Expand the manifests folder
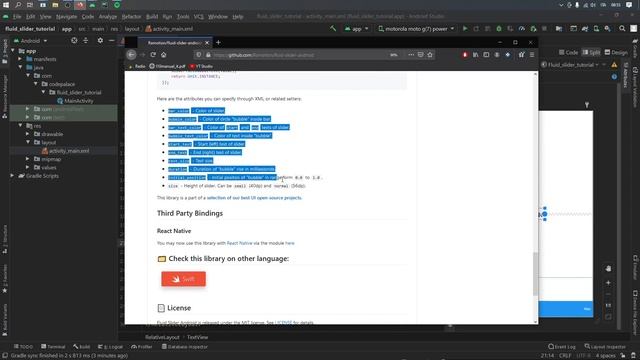The width and height of the screenshot is (640, 360). pos(20,59)
